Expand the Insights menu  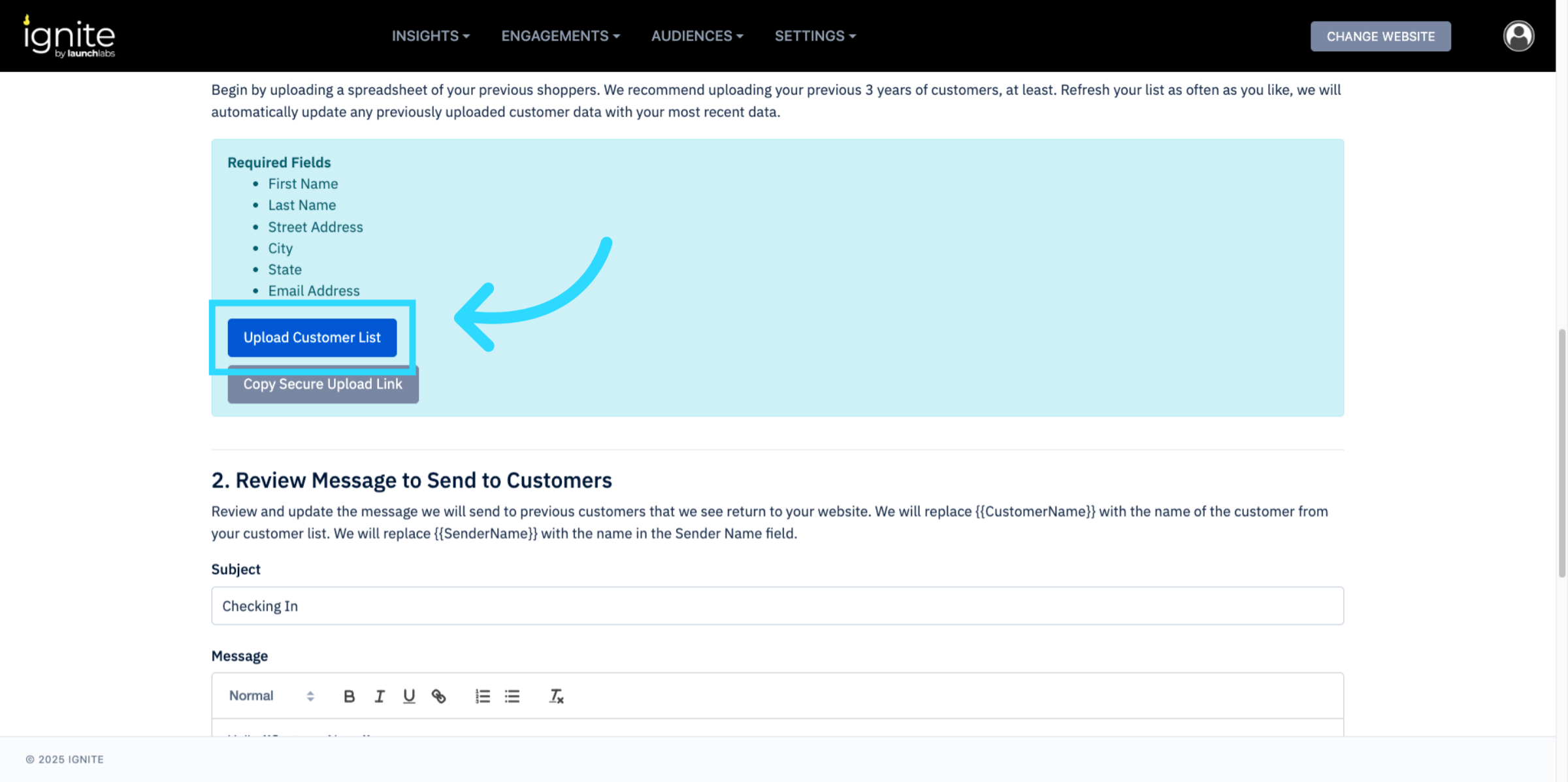pyautogui.click(x=431, y=36)
